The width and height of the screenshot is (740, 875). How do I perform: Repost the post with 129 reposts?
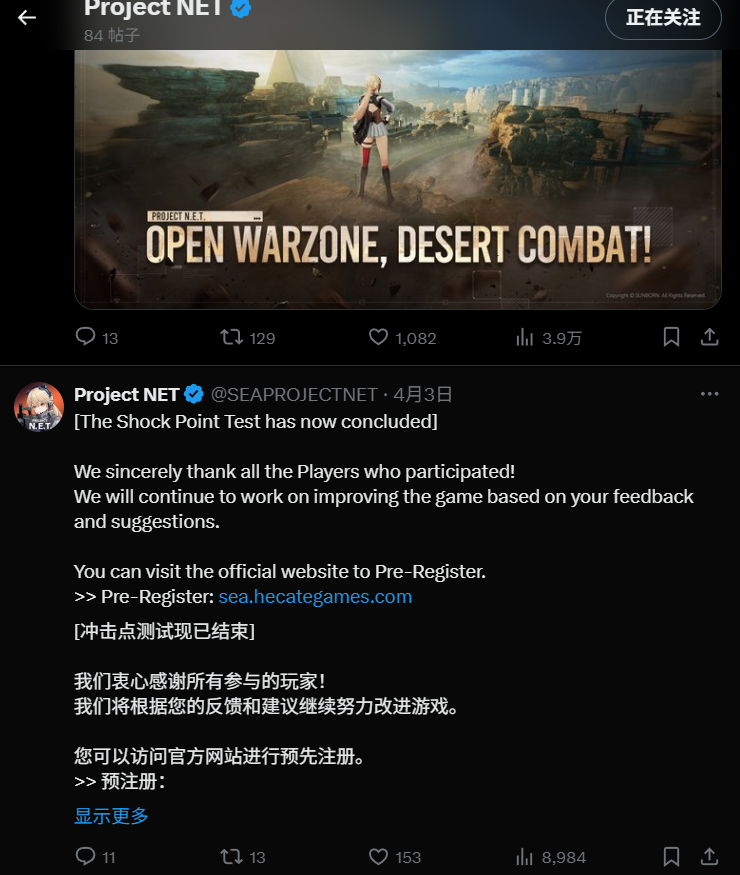pyautogui.click(x=247, y=338)
